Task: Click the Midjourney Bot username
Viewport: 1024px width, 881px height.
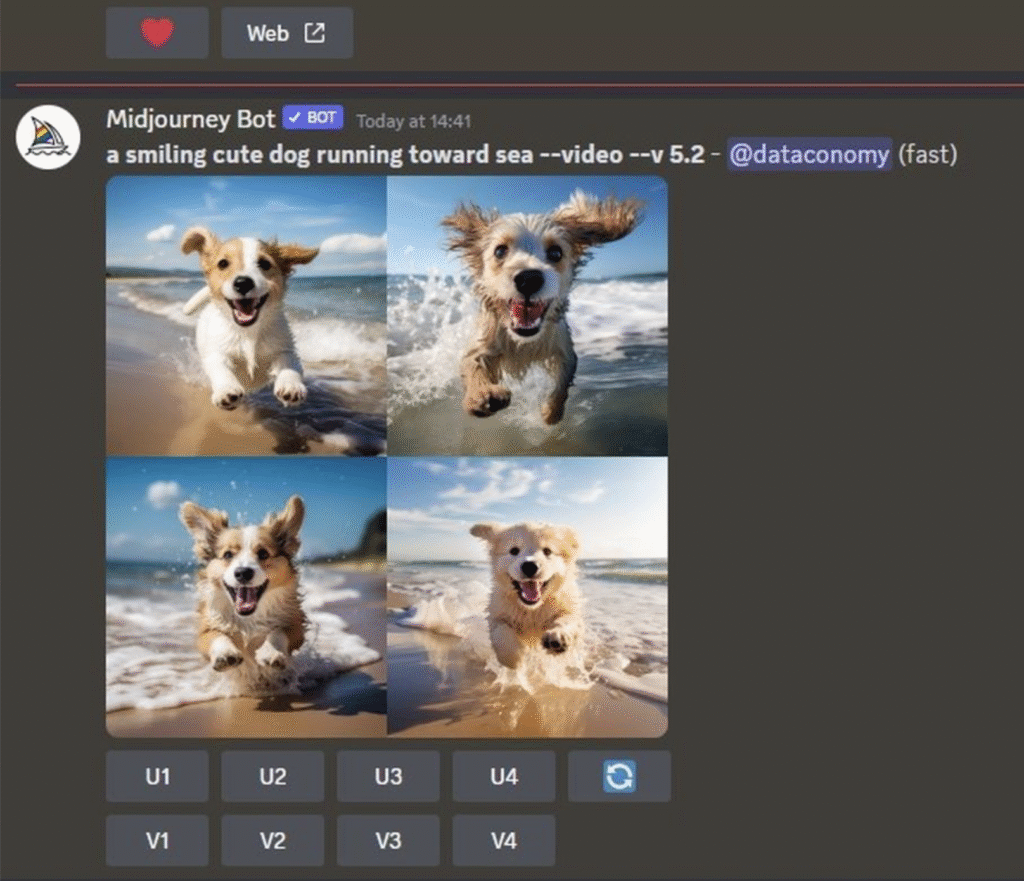Action: point(191,120)
